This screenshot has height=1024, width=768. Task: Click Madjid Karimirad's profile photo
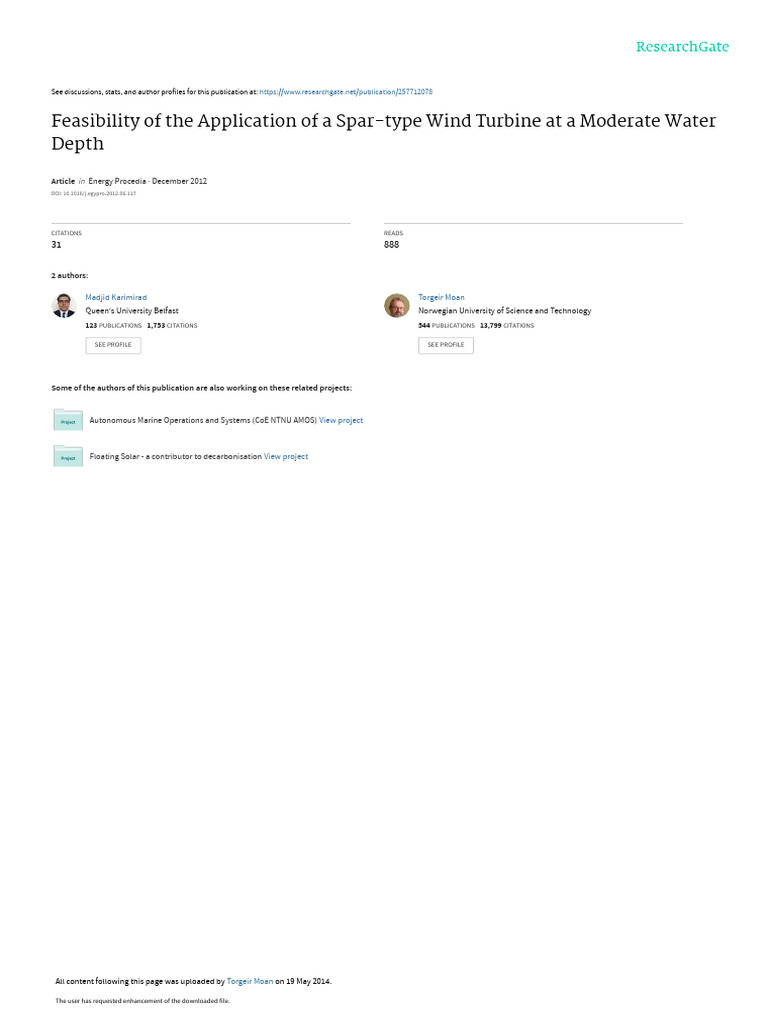pos(64,305)
